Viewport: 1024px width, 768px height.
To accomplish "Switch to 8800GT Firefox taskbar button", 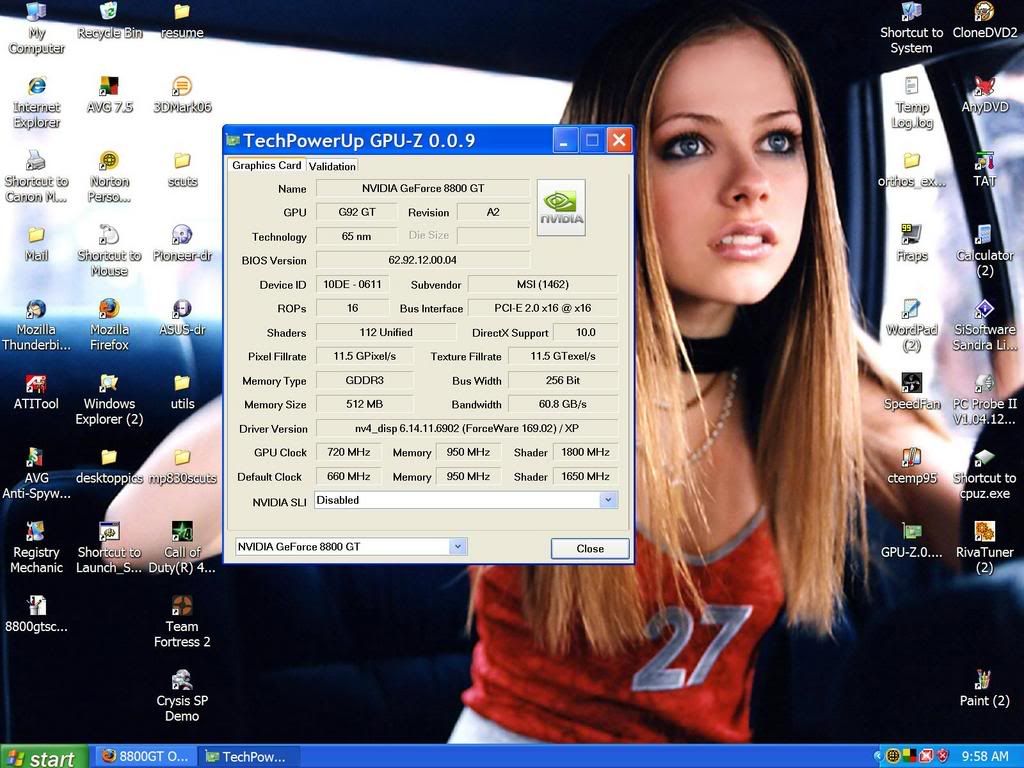I will coord(146,757).
